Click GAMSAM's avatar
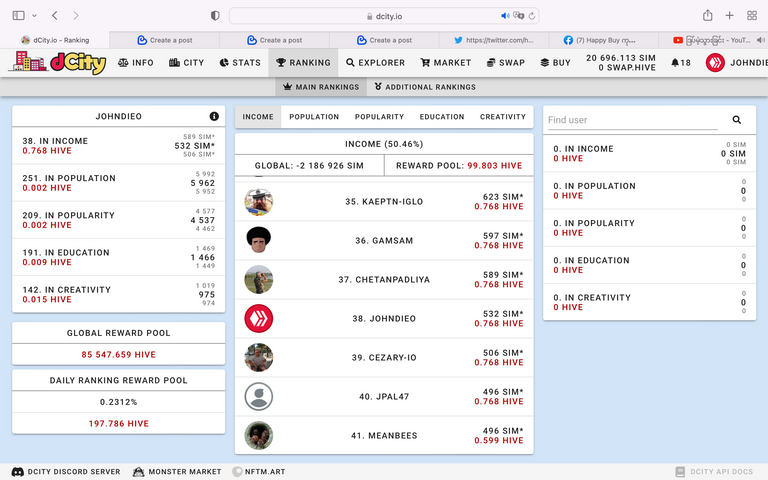Screen dimensions: 768x480 click(259, 240)
